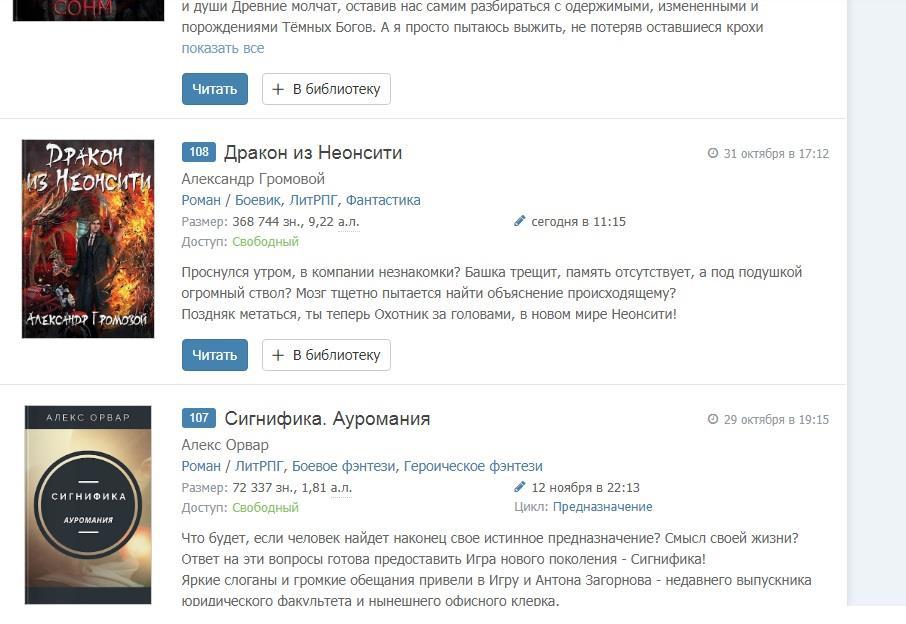This screenshot has height=624, width=906.
Task: Open the Сигнифика. Ауромания title link
Action: point(328,418)
